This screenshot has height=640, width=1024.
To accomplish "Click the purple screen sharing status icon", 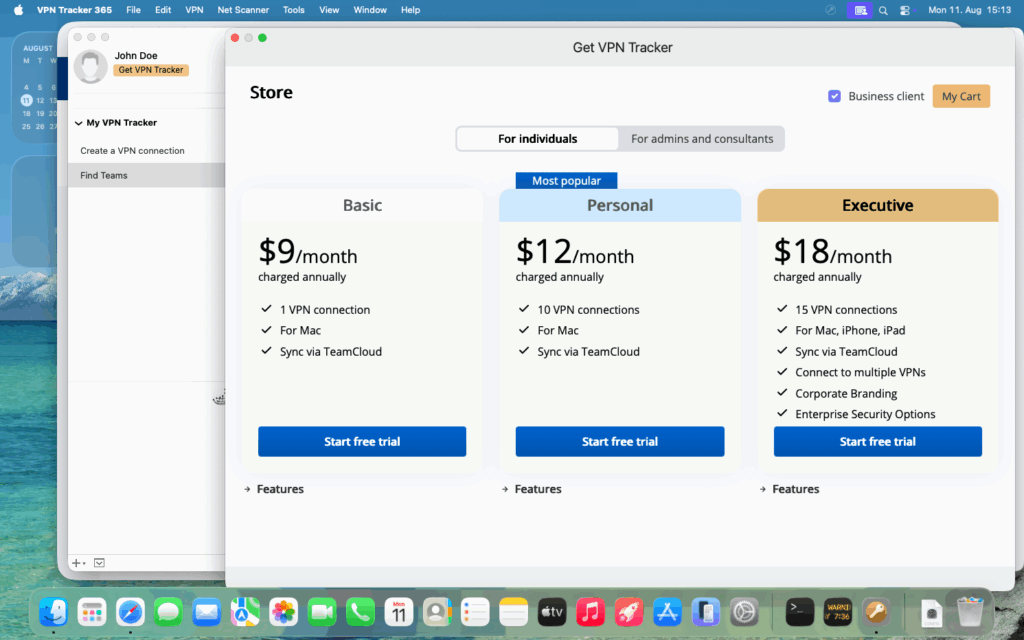I will tap(859, 10).
